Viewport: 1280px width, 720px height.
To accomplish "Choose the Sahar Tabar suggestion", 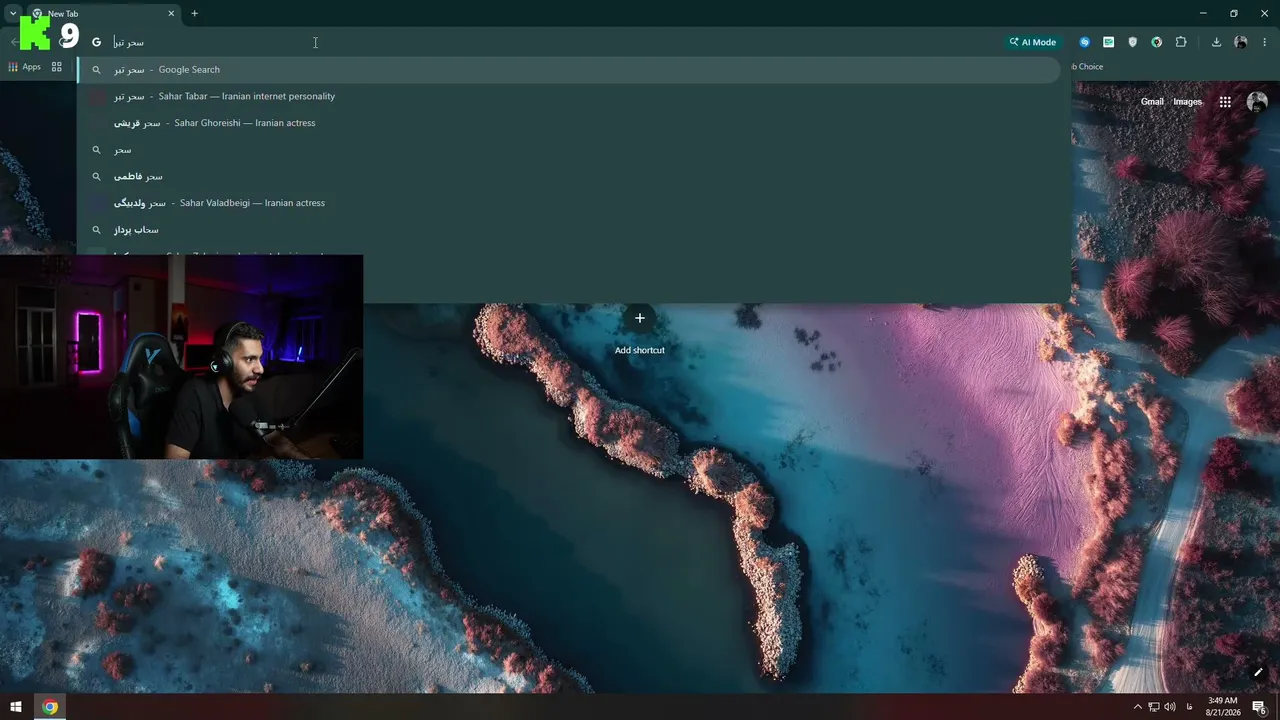I will (568, 96).
